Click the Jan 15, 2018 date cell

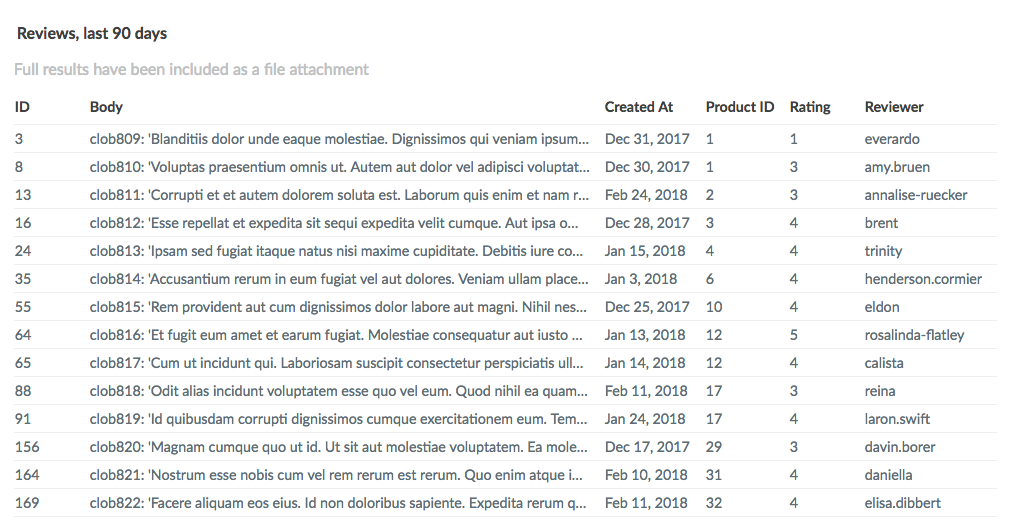tap(645, 251)
